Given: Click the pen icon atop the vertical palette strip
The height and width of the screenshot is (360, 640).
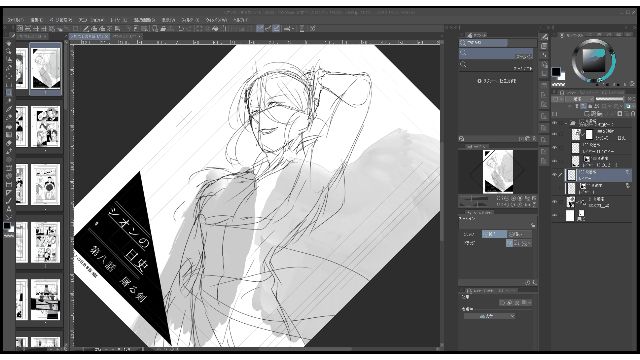Looking at the screenshot, I should [x=544, y=37].
